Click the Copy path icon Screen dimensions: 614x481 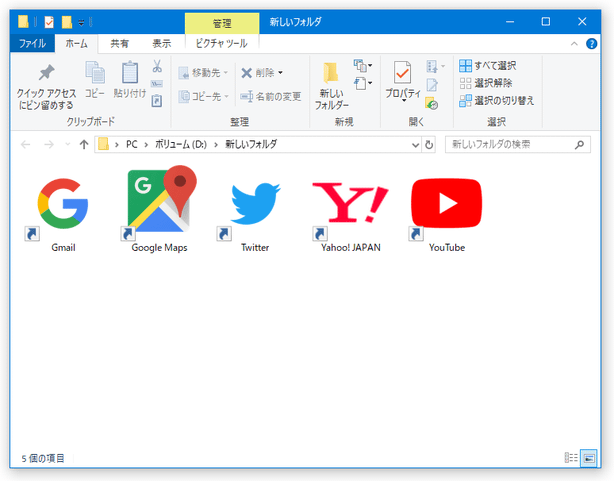[x=157, y=84]
